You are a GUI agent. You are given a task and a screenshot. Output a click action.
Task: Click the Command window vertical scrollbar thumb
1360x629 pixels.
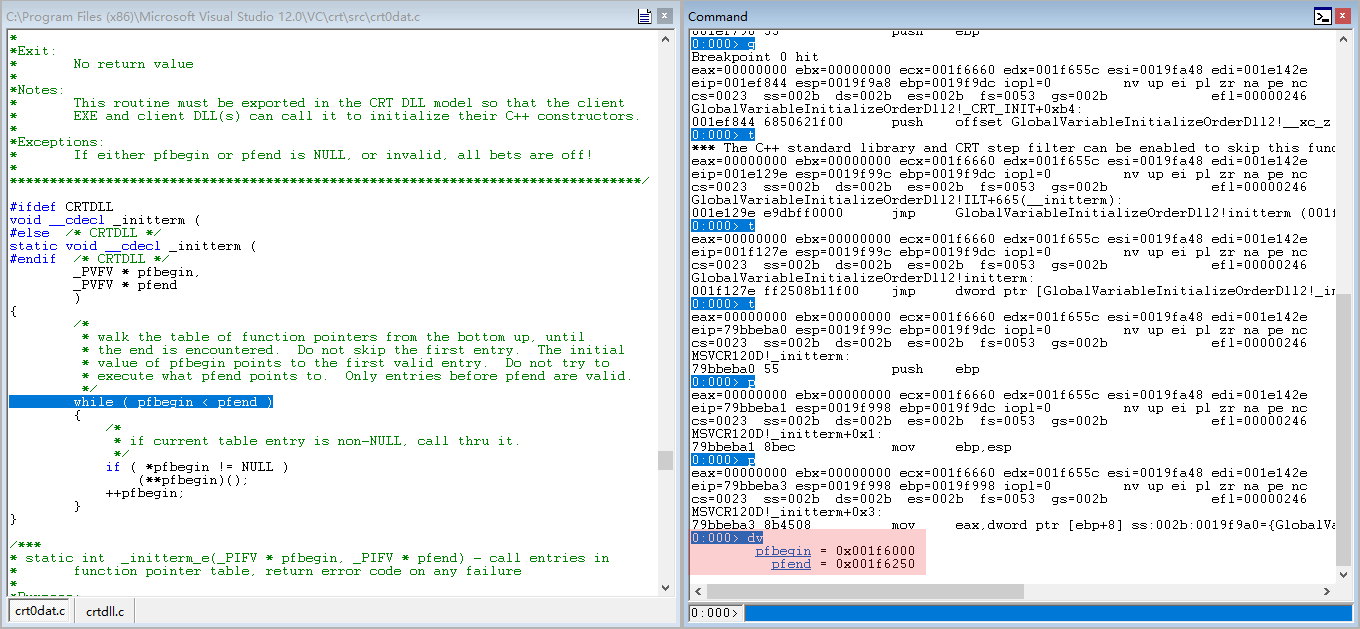click(1343, 430)
